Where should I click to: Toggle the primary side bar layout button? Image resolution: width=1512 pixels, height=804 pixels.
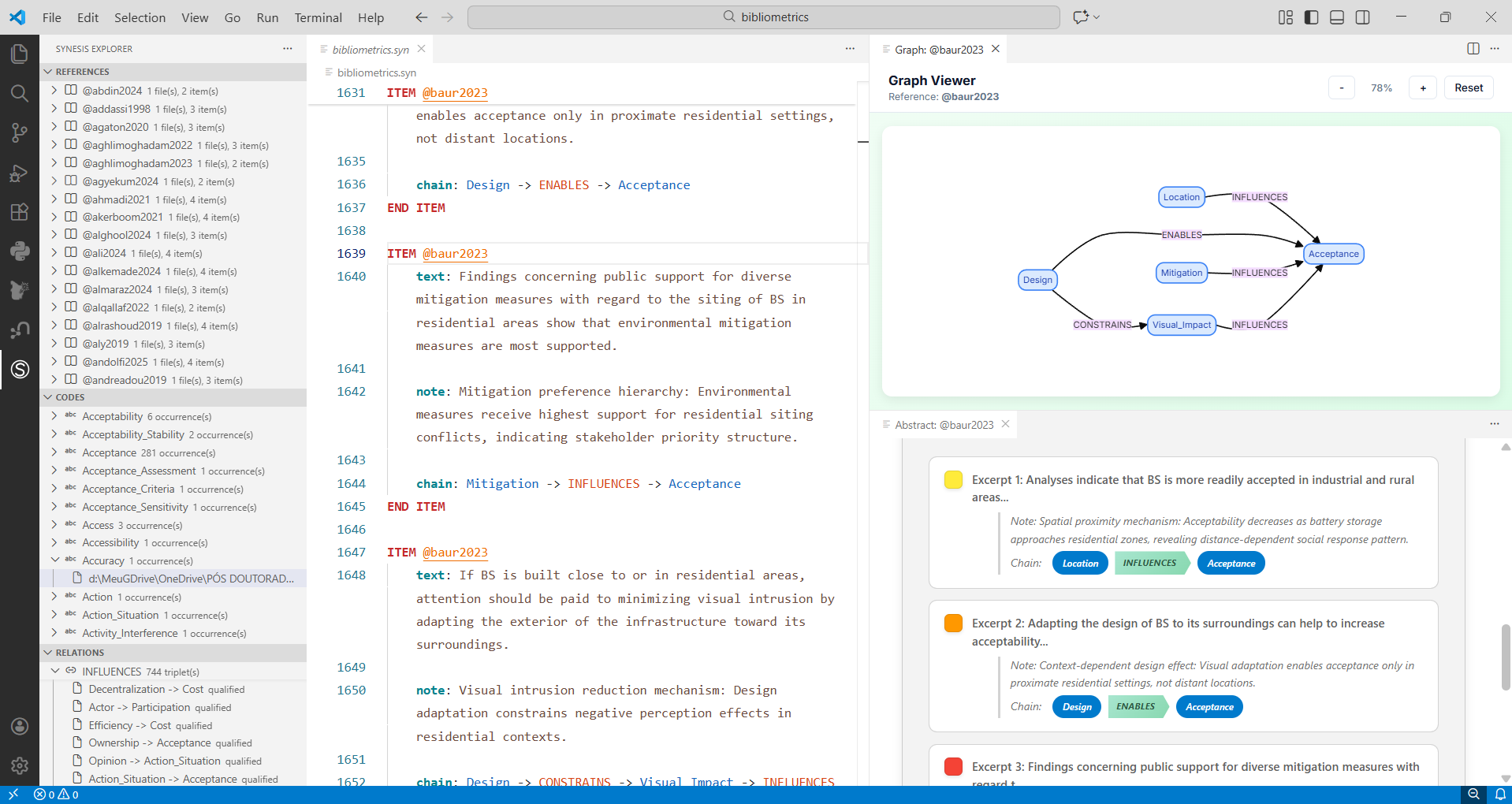(1311, 17)
